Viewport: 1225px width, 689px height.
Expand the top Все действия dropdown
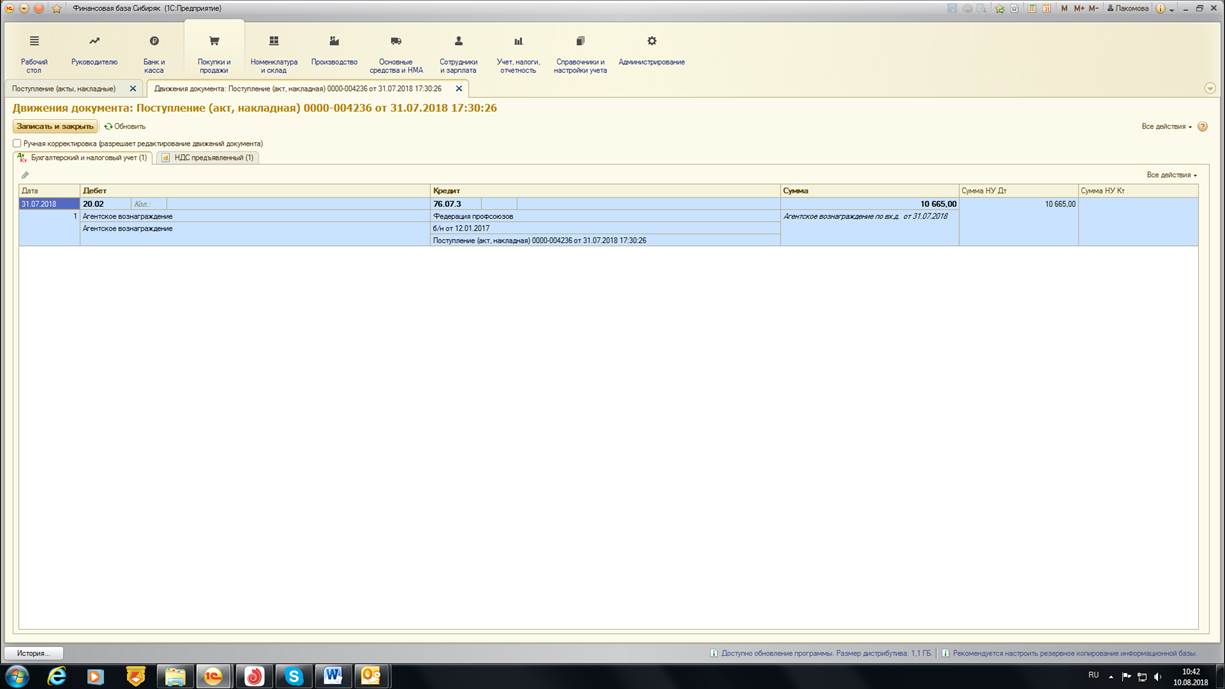(1166, 127)
